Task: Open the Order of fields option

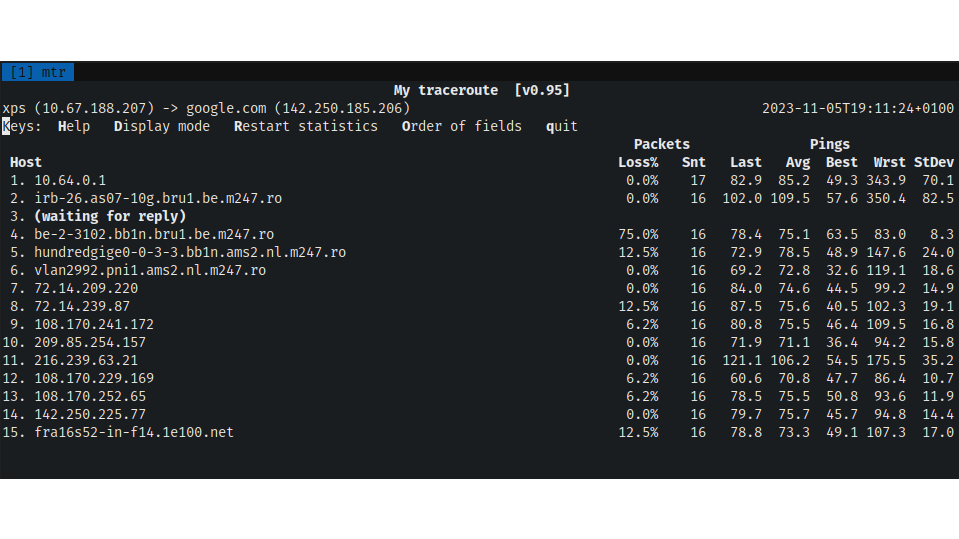Action: [x=462, y=126]
